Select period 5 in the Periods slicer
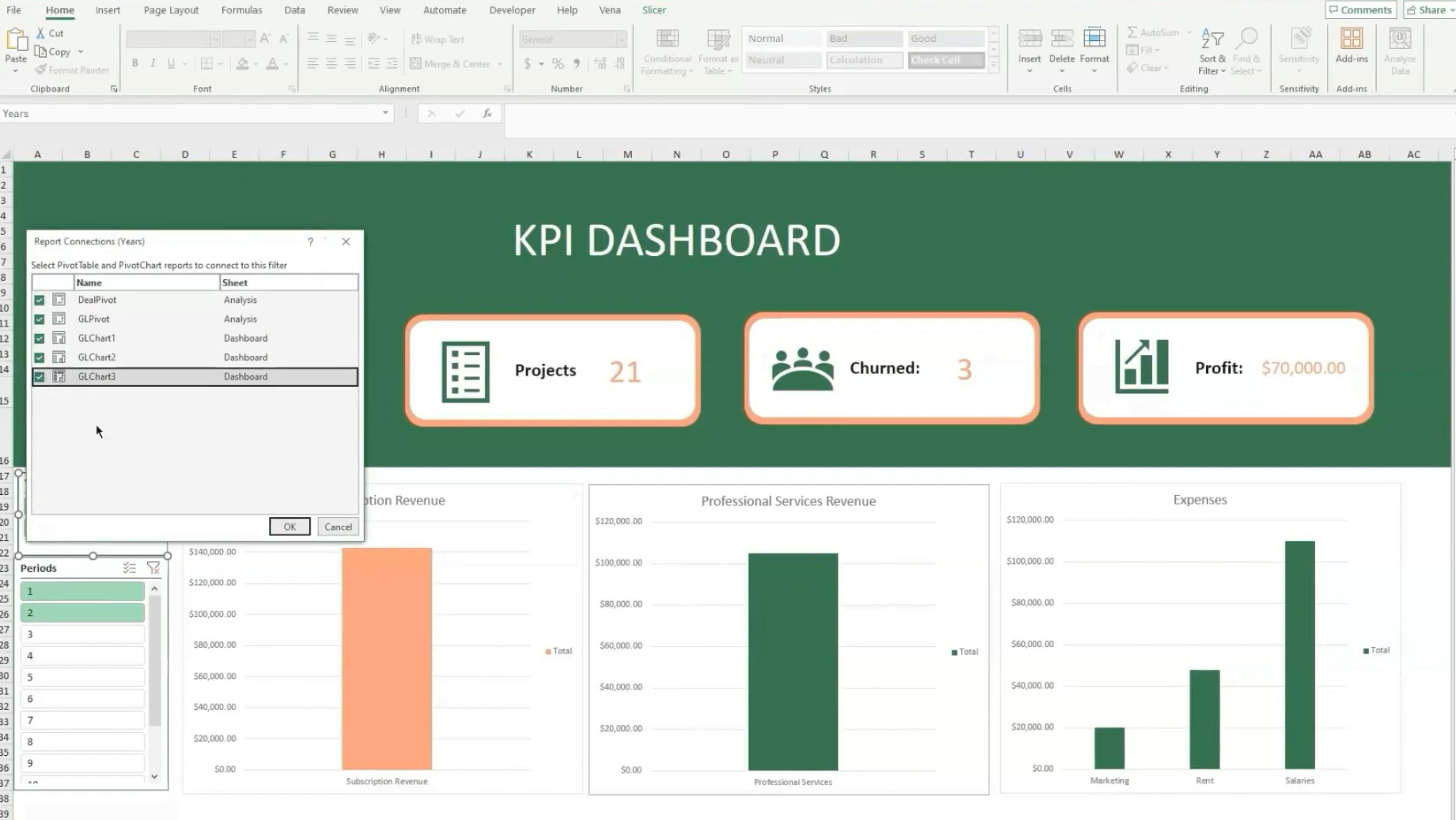1456x820 pixels. [x=81, y=677]
